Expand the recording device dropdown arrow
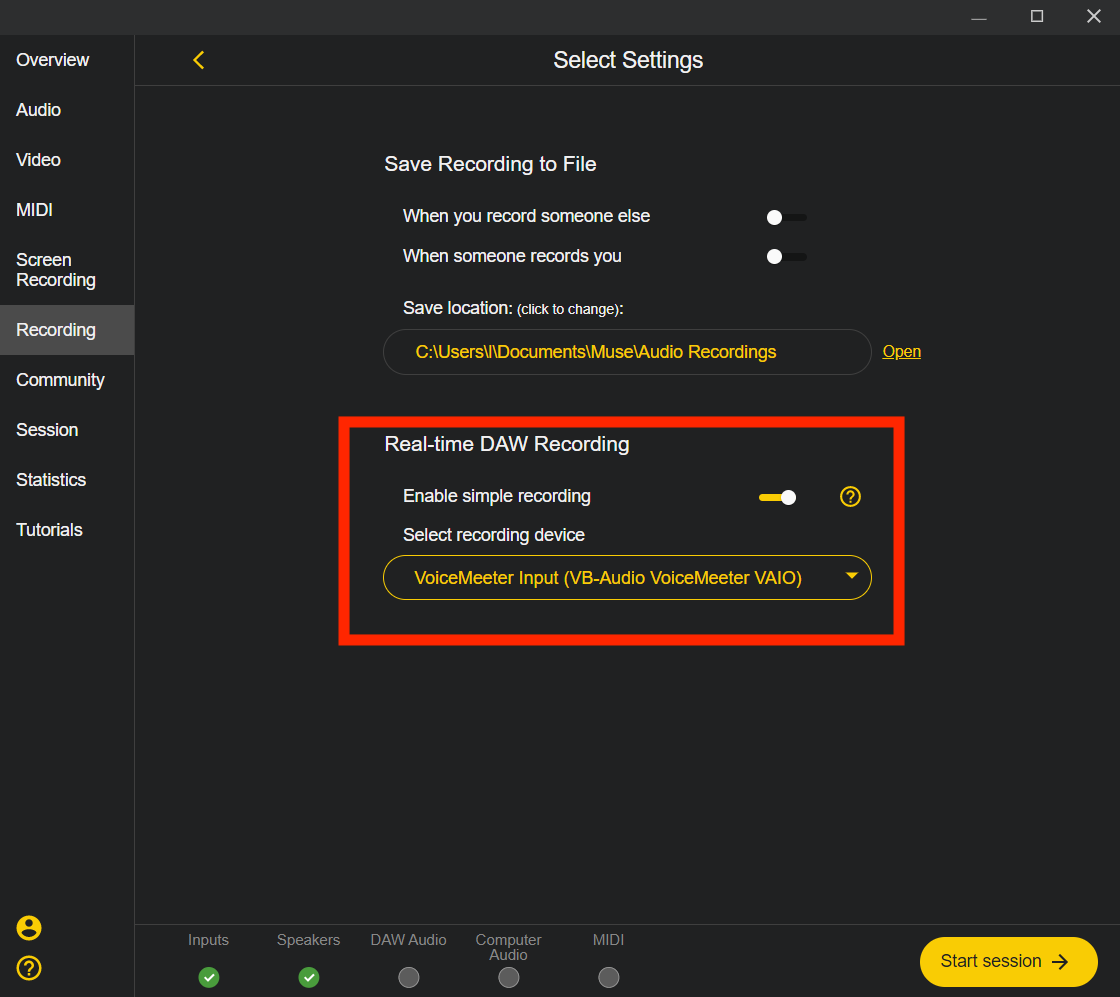 pyautogui.click(x=851, y=576)
